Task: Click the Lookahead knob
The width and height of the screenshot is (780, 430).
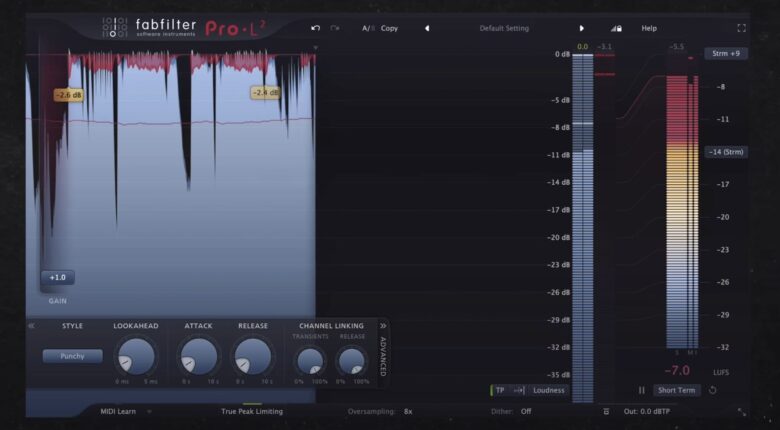Action: 136,356
